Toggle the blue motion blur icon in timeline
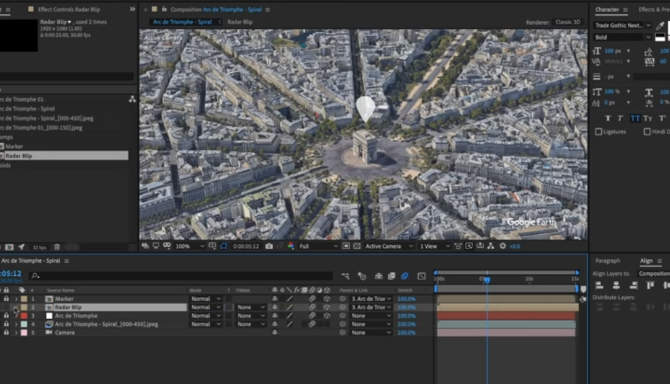 (405, 276)
